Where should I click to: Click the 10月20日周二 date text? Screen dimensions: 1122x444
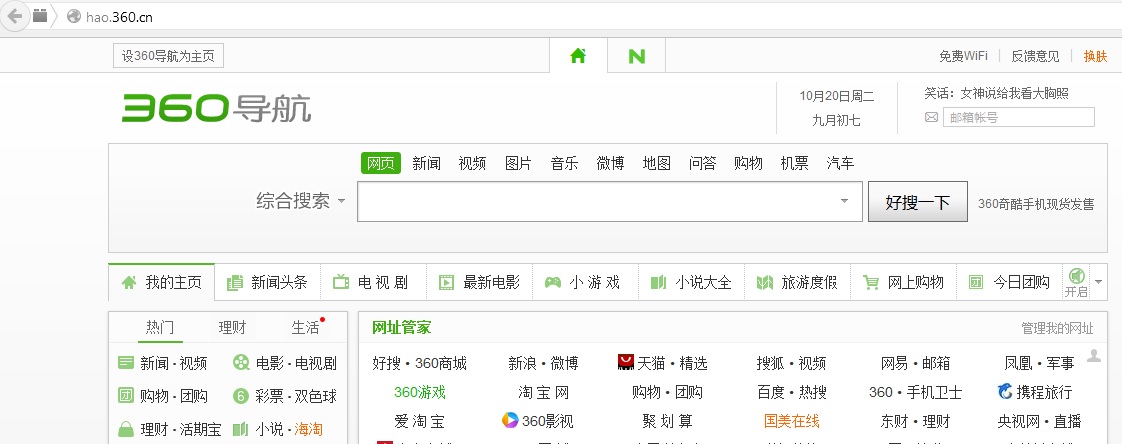[836, 96]
